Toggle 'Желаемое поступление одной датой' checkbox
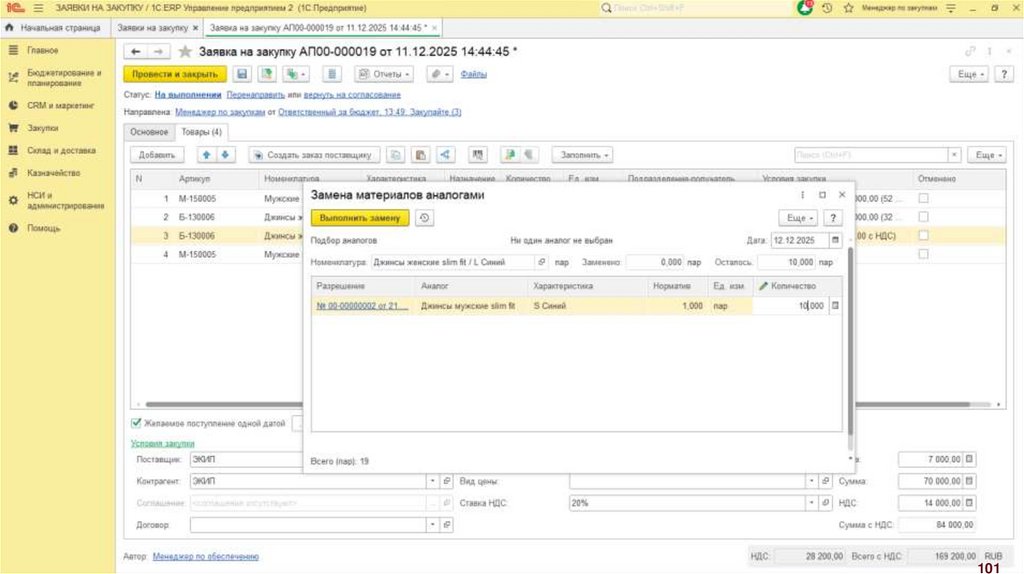Screen dimensions: 1024x574 click(137, 423)
